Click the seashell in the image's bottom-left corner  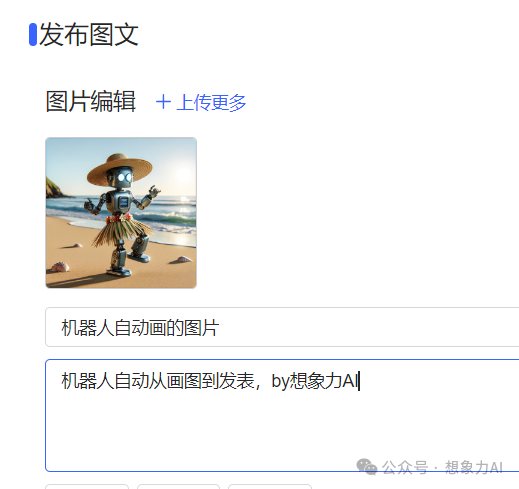pyautogui.click(x=60, y=267)
